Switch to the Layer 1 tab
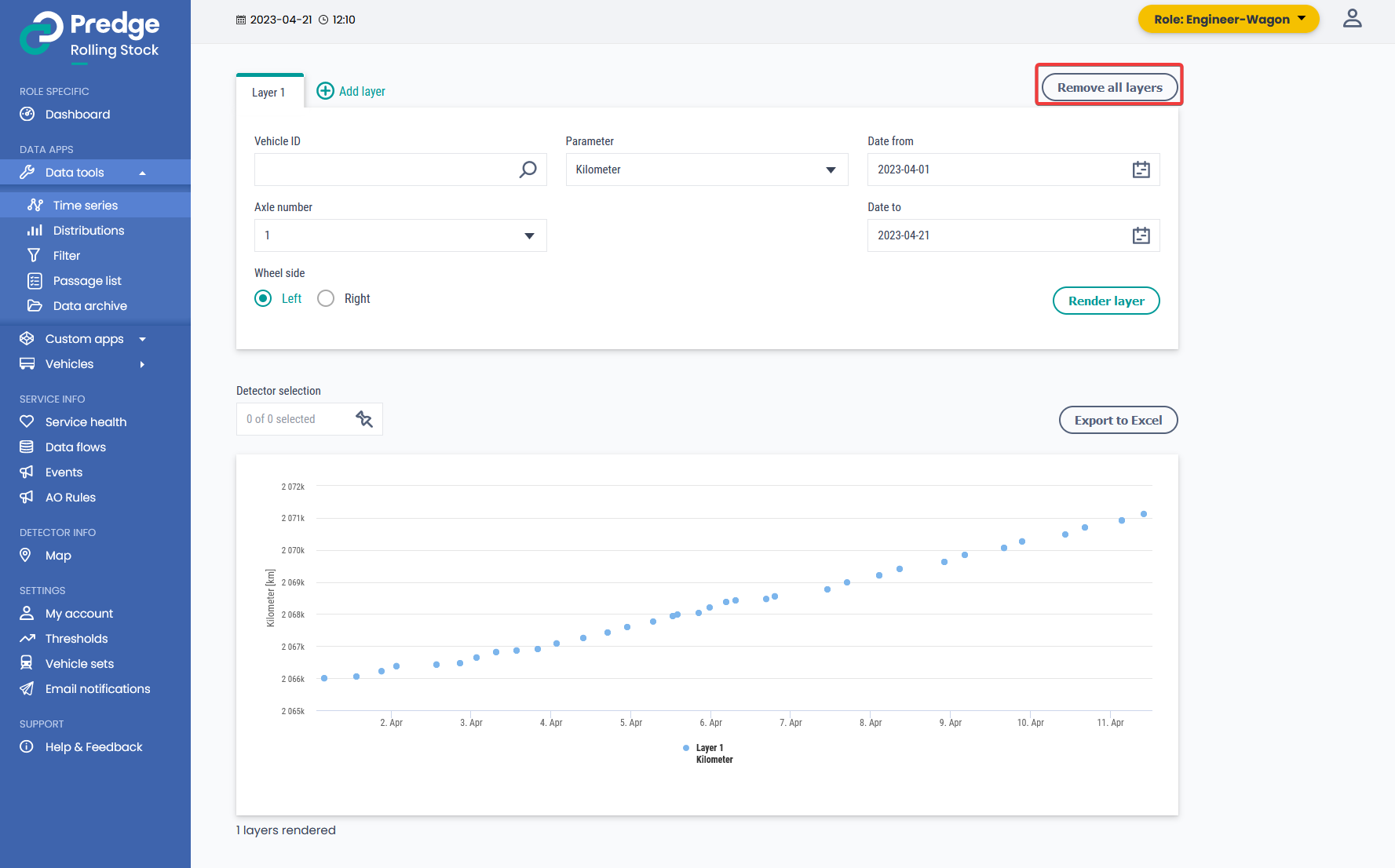This screenshot has width=1395, height=868. (268, 93)
